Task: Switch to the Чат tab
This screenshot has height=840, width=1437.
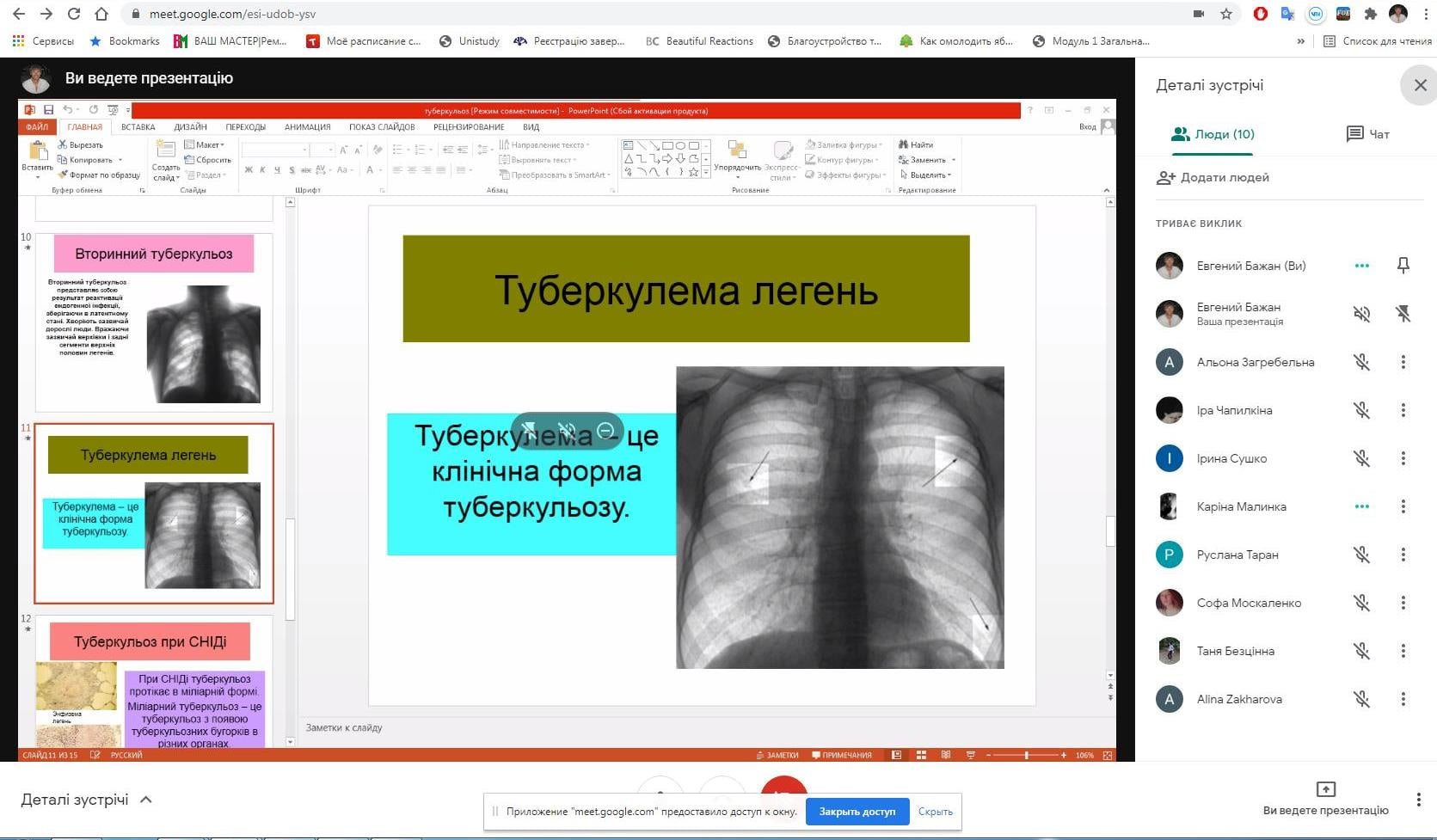Action: tap(1367, 134)
